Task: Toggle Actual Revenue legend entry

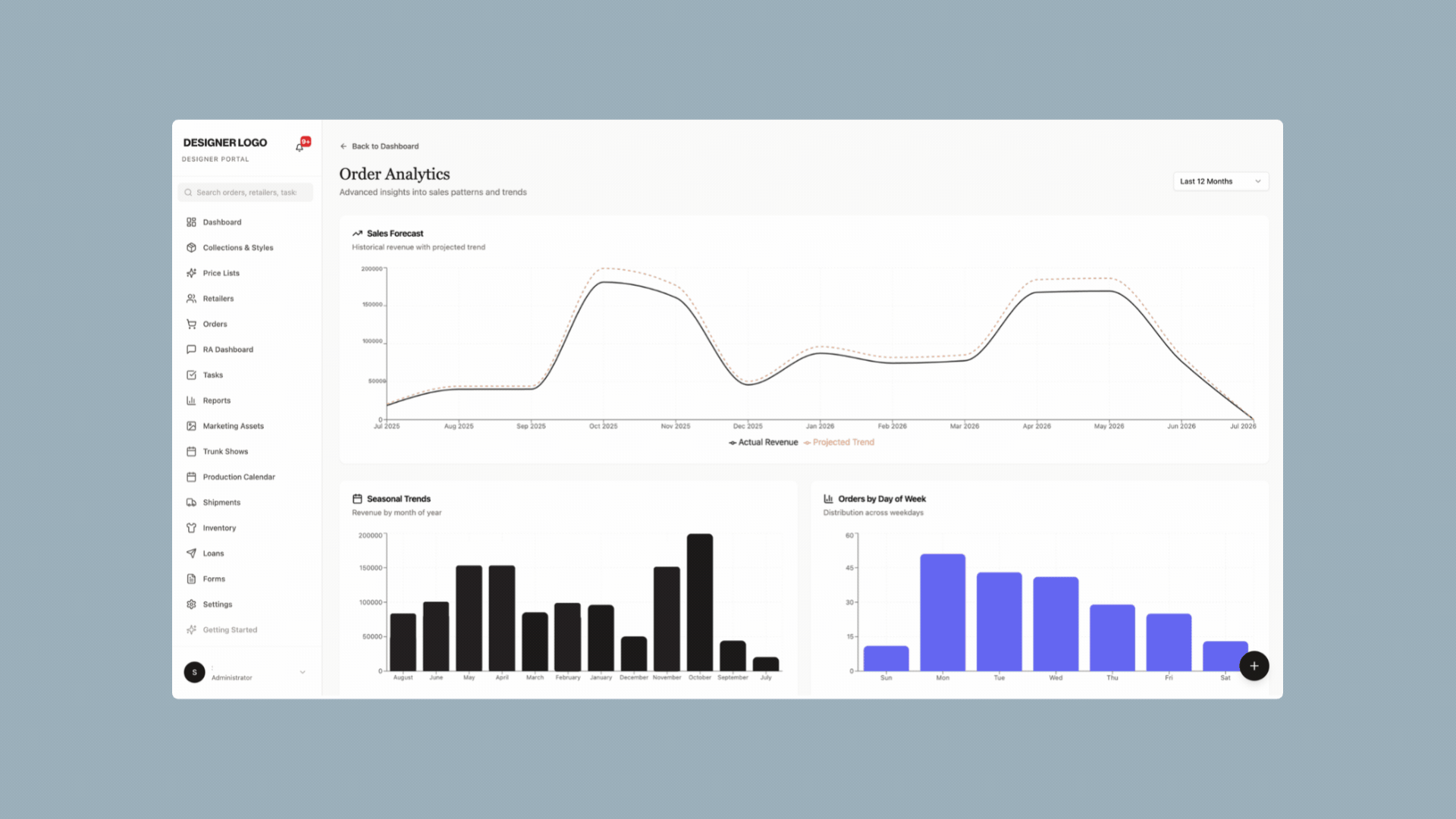Action: 764,443
